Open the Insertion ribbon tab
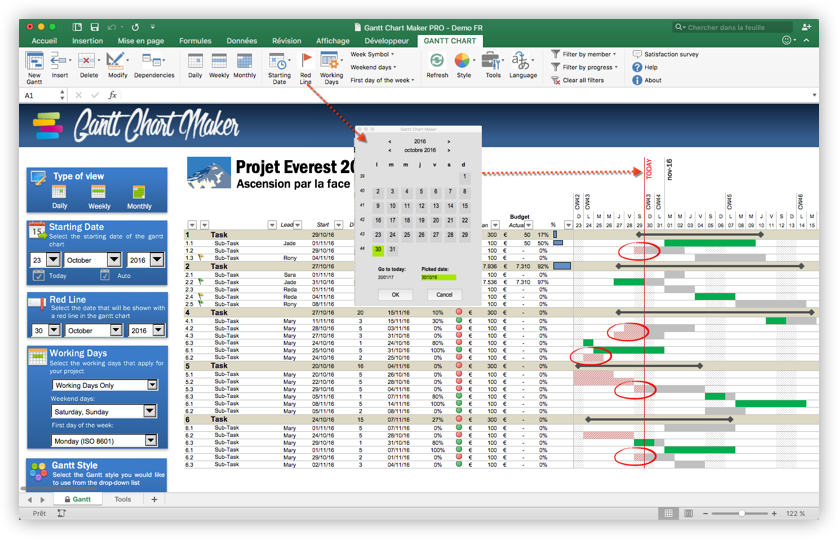This screenshot has width=838, height=548. tap(87, 41)
